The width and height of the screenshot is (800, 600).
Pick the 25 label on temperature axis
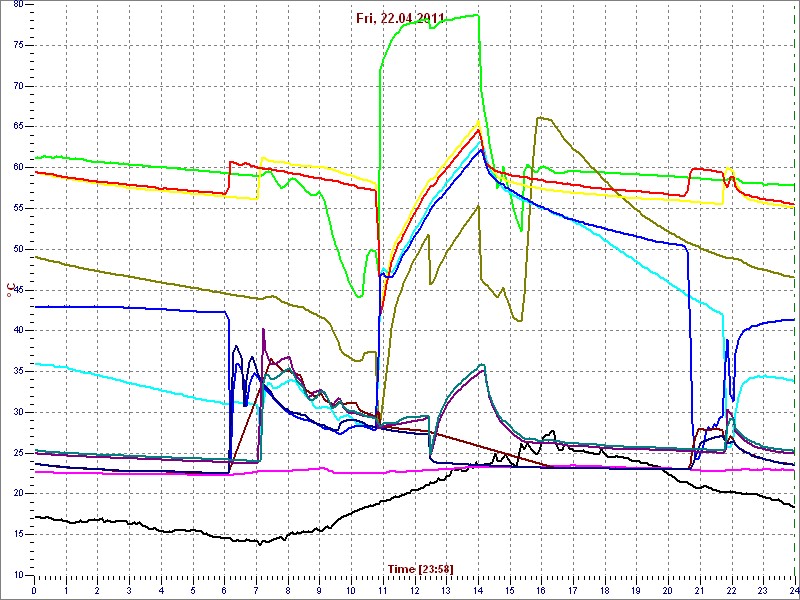(17, 453)
